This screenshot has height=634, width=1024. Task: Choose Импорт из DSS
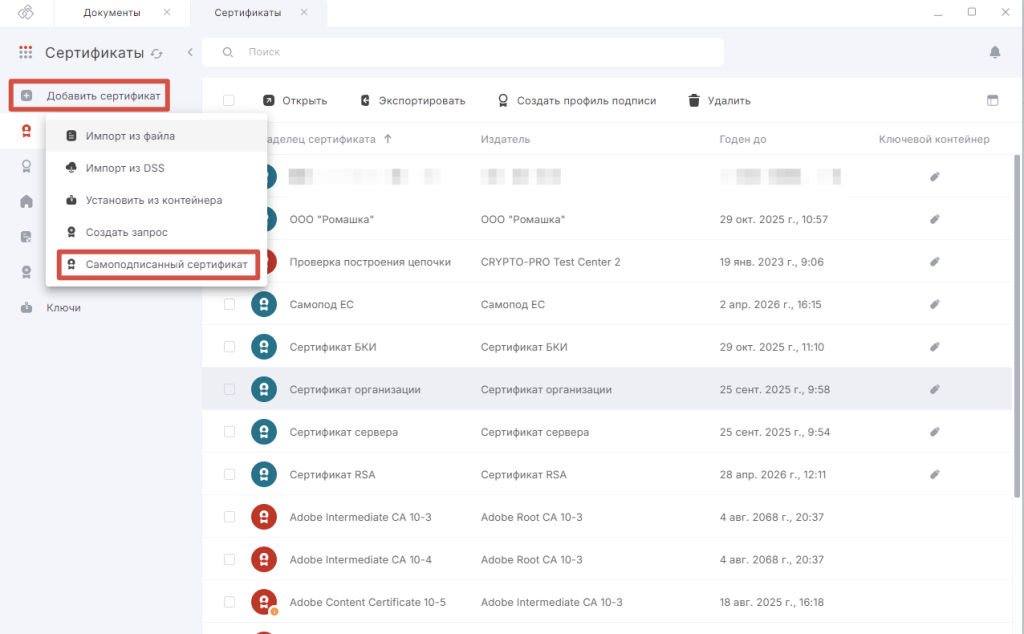[x=157, y=168]
